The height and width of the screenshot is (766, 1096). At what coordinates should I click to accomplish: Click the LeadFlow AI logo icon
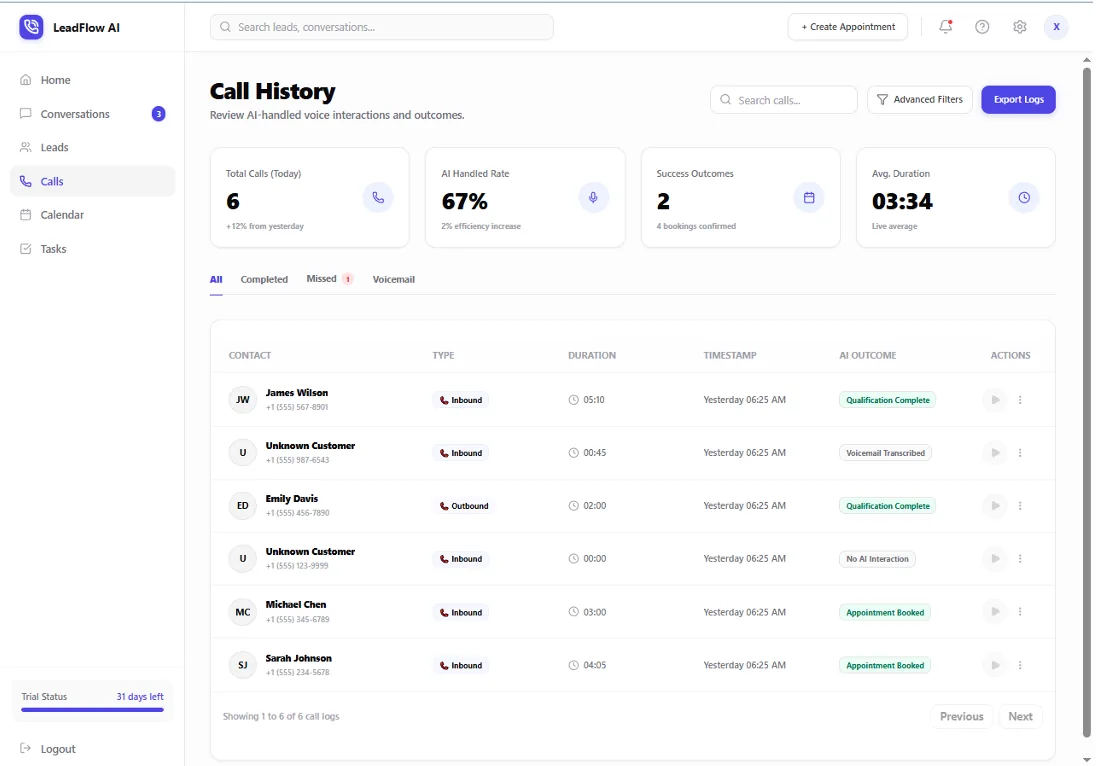tap(31, 27)
